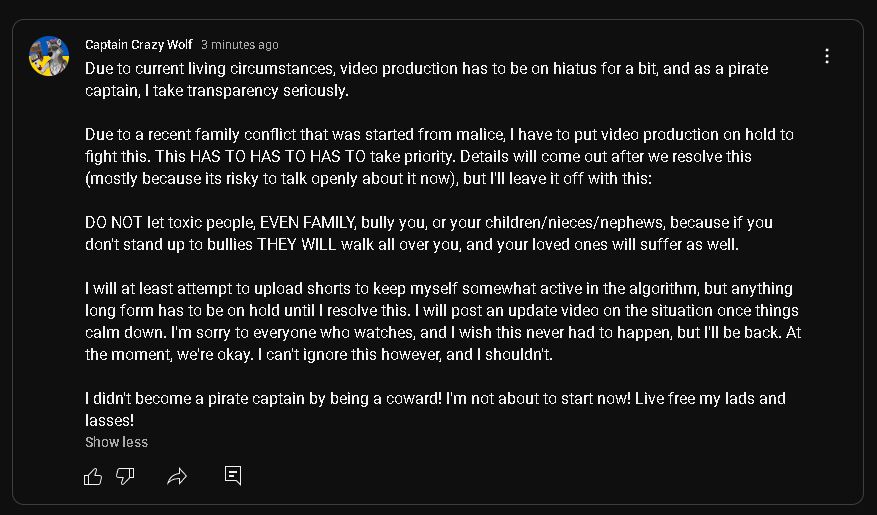Click phrase 'I take transparency seriously'
Screen dimensions: 877x515
[247, 91]
